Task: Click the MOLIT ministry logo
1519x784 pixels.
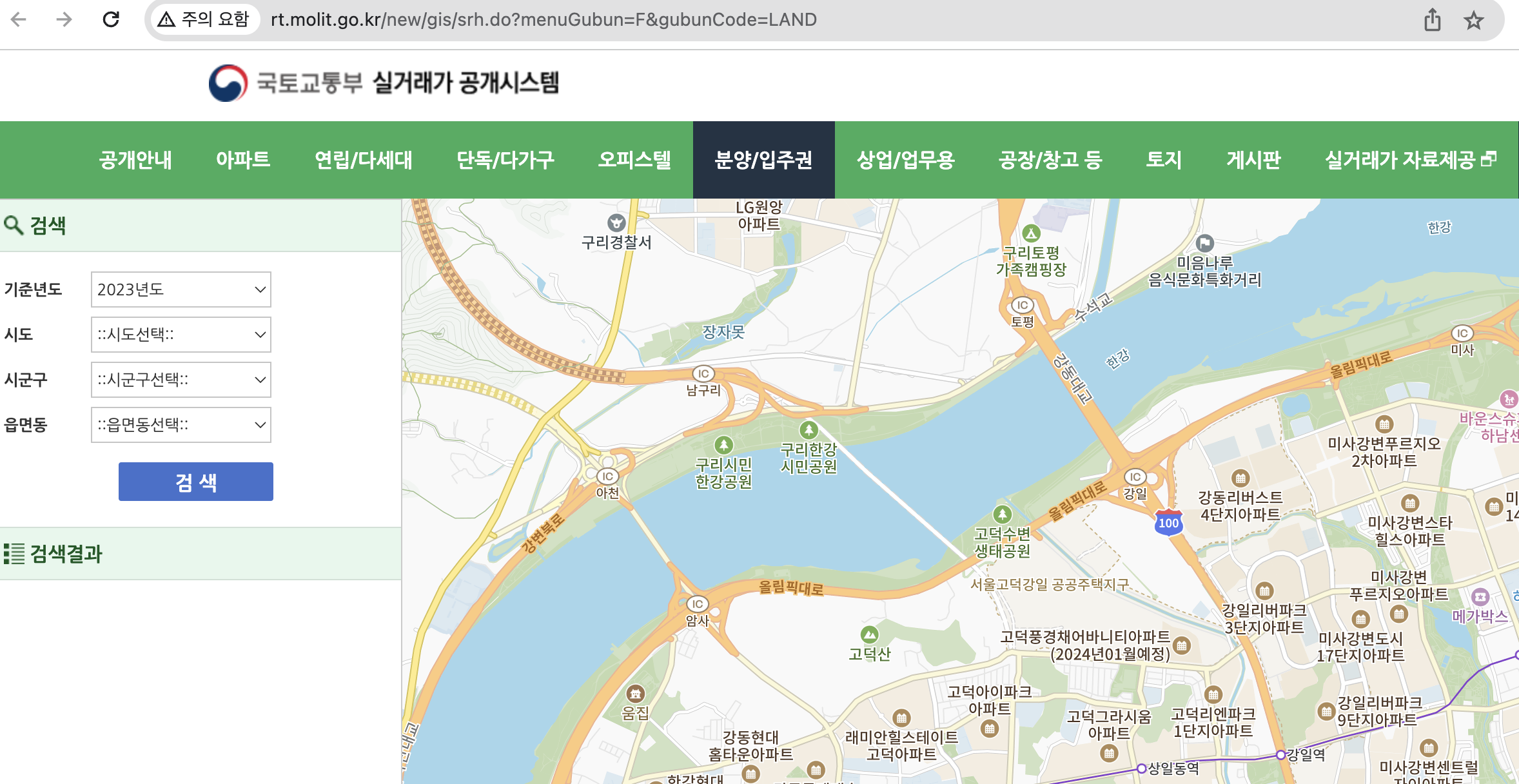Action: tap(227, 84)
